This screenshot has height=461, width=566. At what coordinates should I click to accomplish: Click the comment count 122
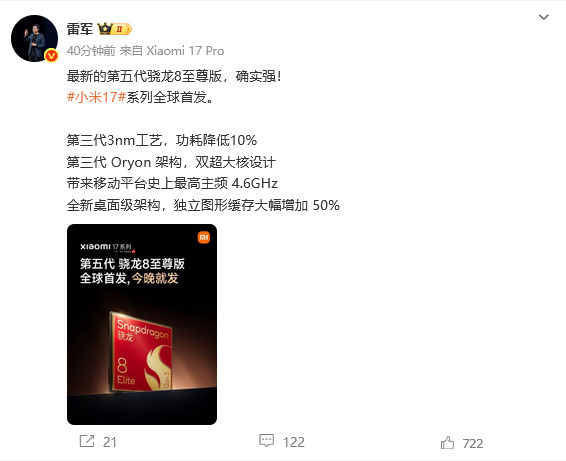coord(293,442)
